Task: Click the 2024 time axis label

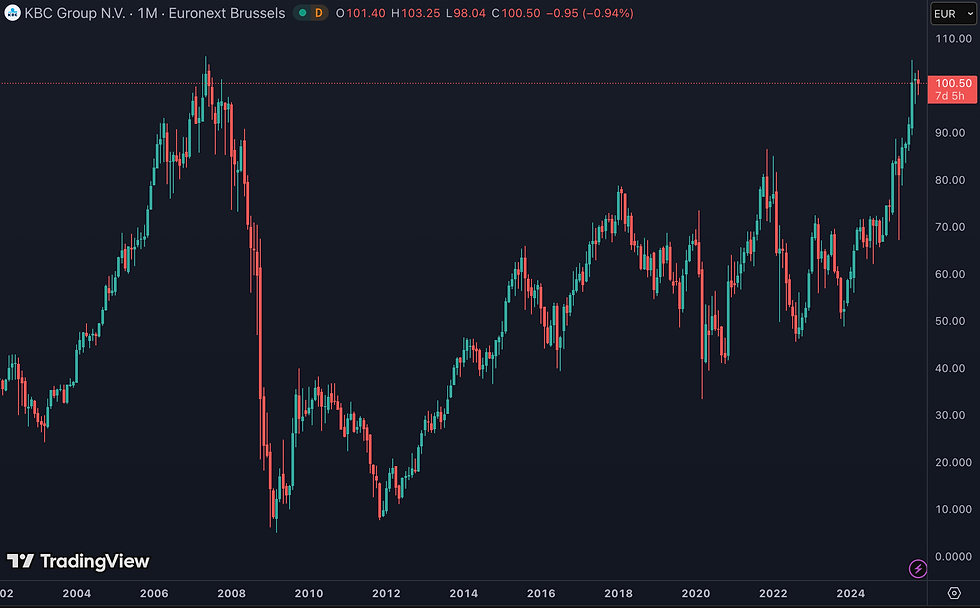Action: pyautogui.click(x=851, y=594)
